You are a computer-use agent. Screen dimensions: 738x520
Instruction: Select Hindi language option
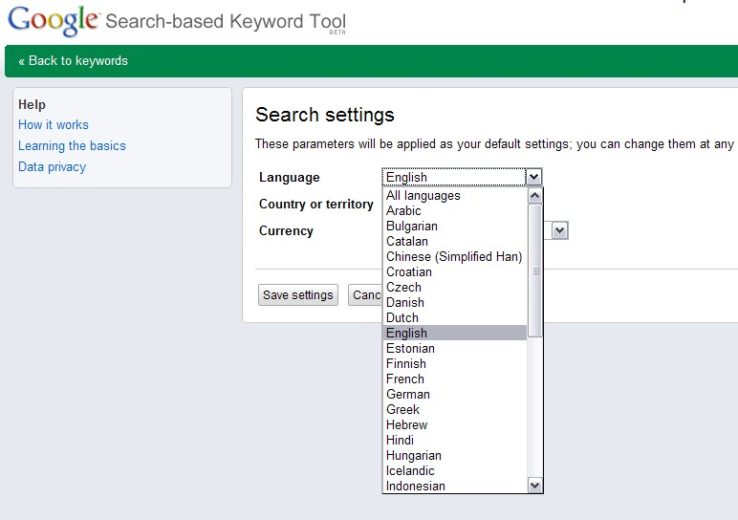coord(455,440)
